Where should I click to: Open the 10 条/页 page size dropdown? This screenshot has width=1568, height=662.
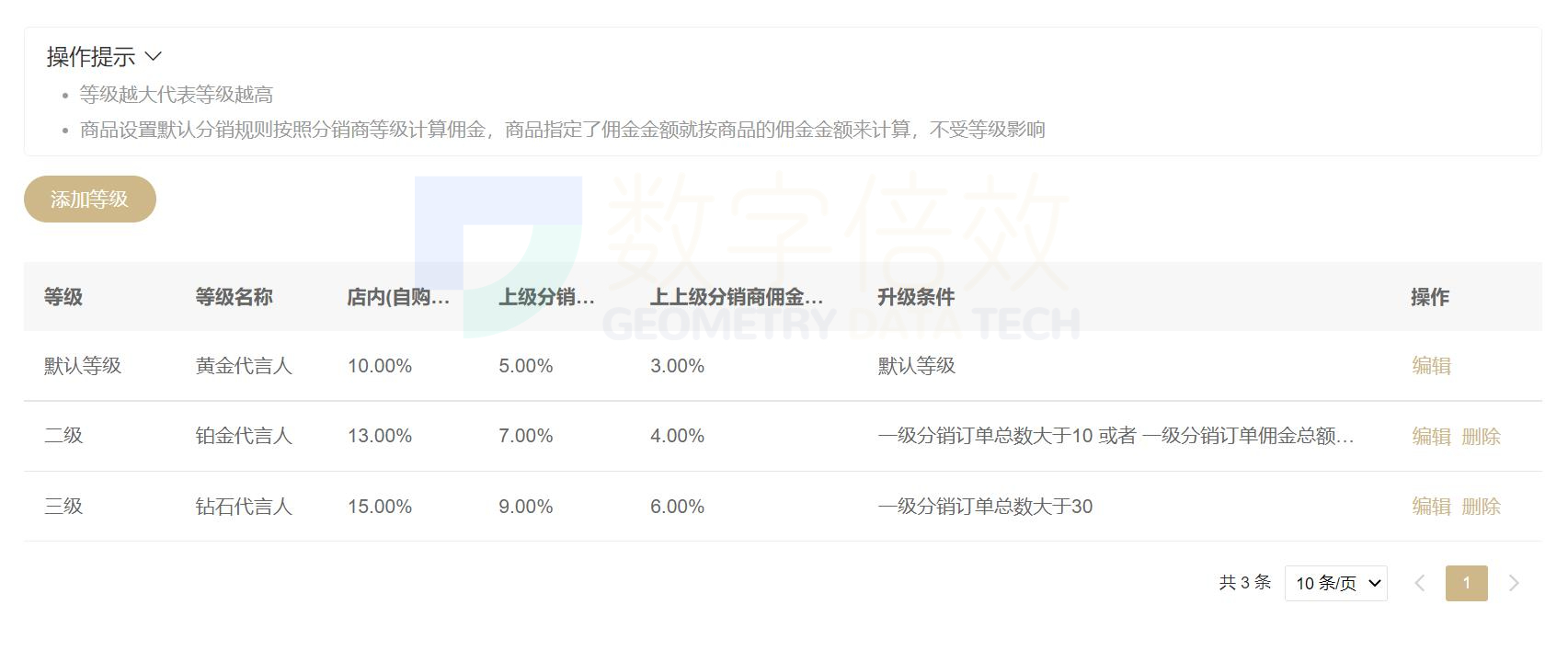click(x=1335, y=583)
